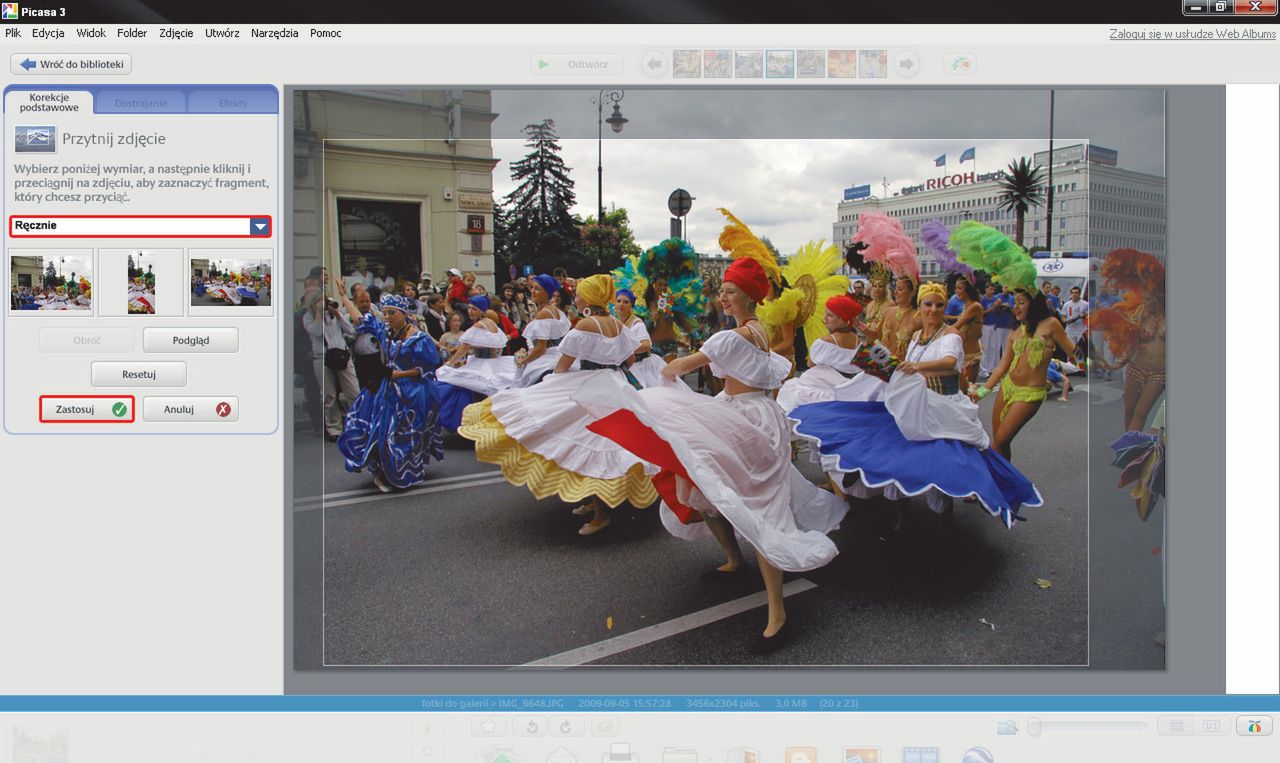Image resolution: width=1280 pixels, height=763 pixels.
Task: Select the first filmstrip thumbnail at top
Action: tap(687, 64)
